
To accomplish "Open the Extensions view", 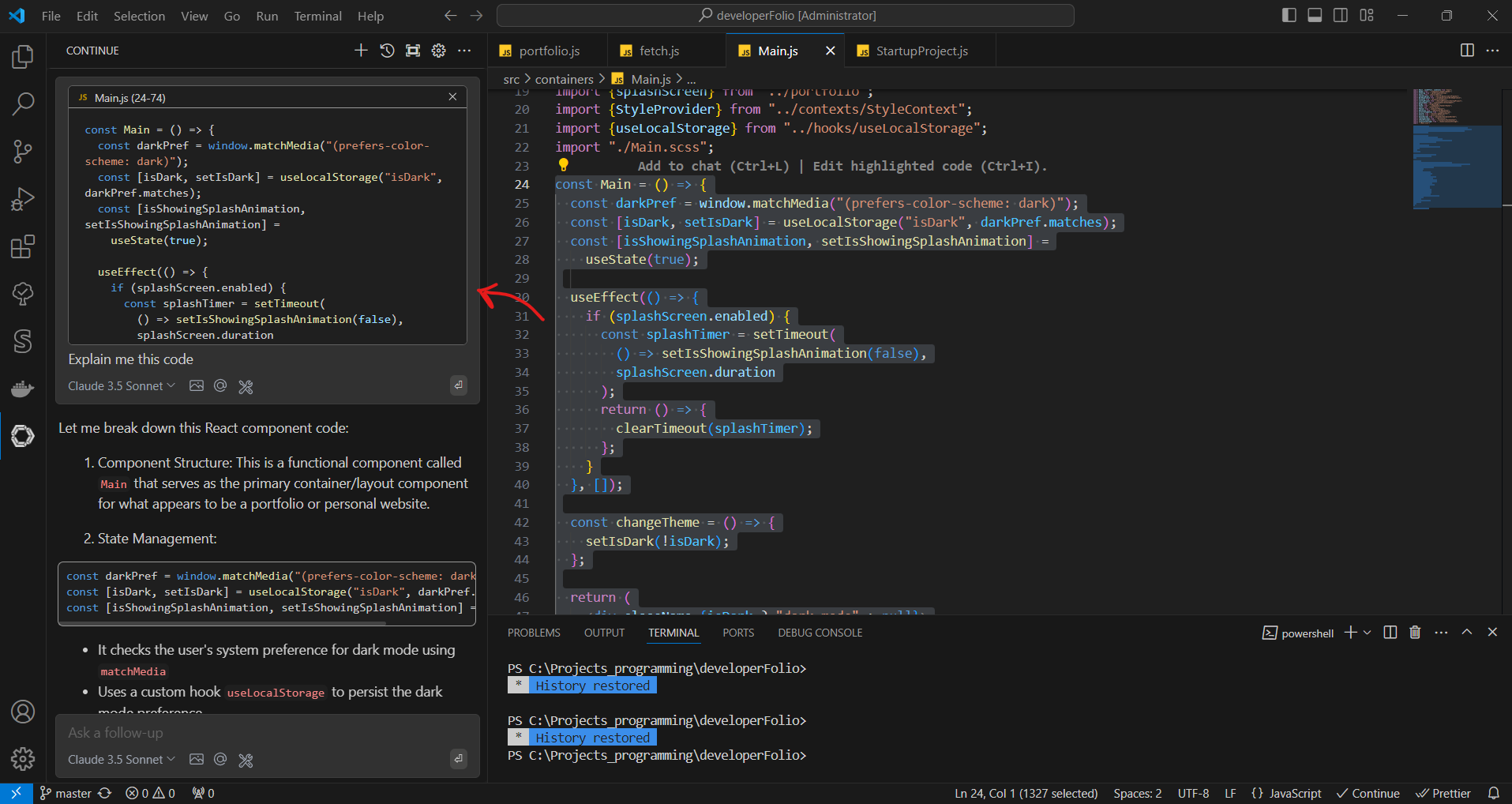I will click(23, 246).
